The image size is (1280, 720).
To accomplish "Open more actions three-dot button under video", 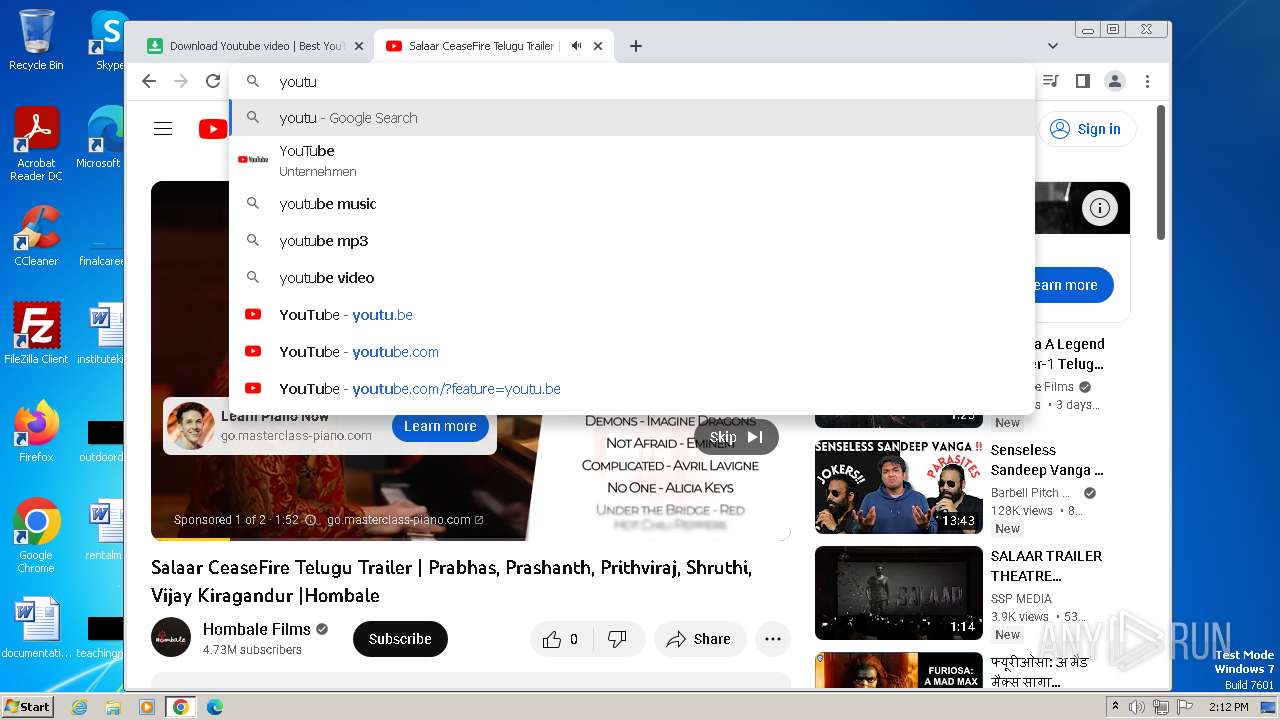I will tap(773, 639).
